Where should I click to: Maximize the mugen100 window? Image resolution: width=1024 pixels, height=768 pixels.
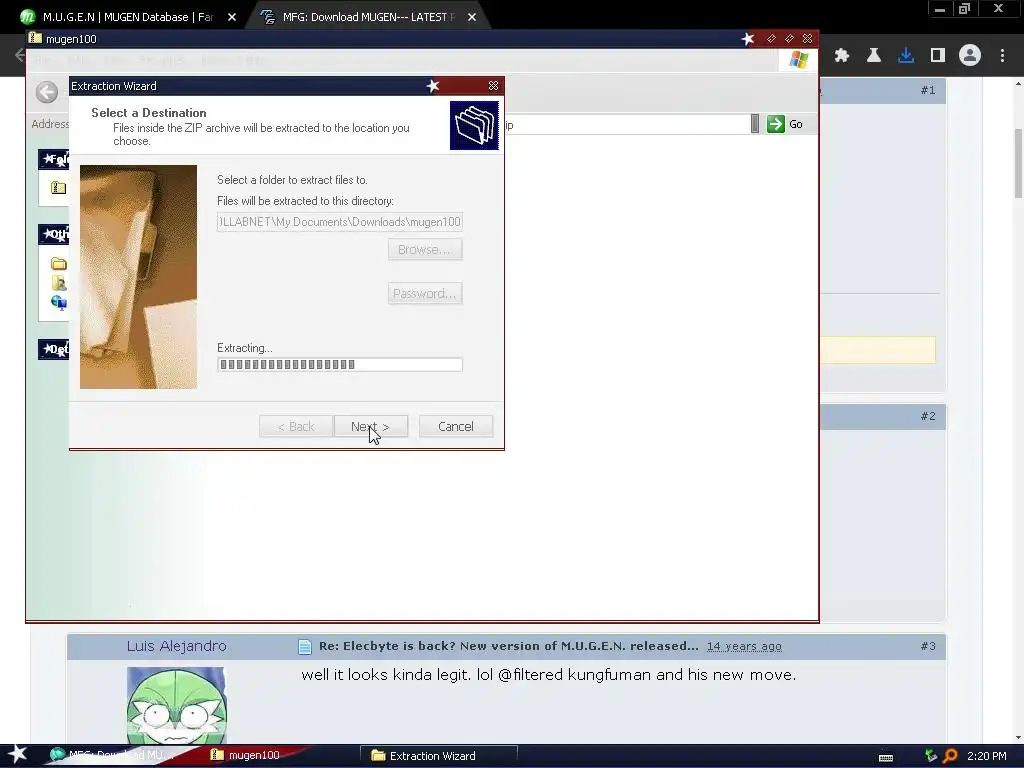click(x=789, y=39)
